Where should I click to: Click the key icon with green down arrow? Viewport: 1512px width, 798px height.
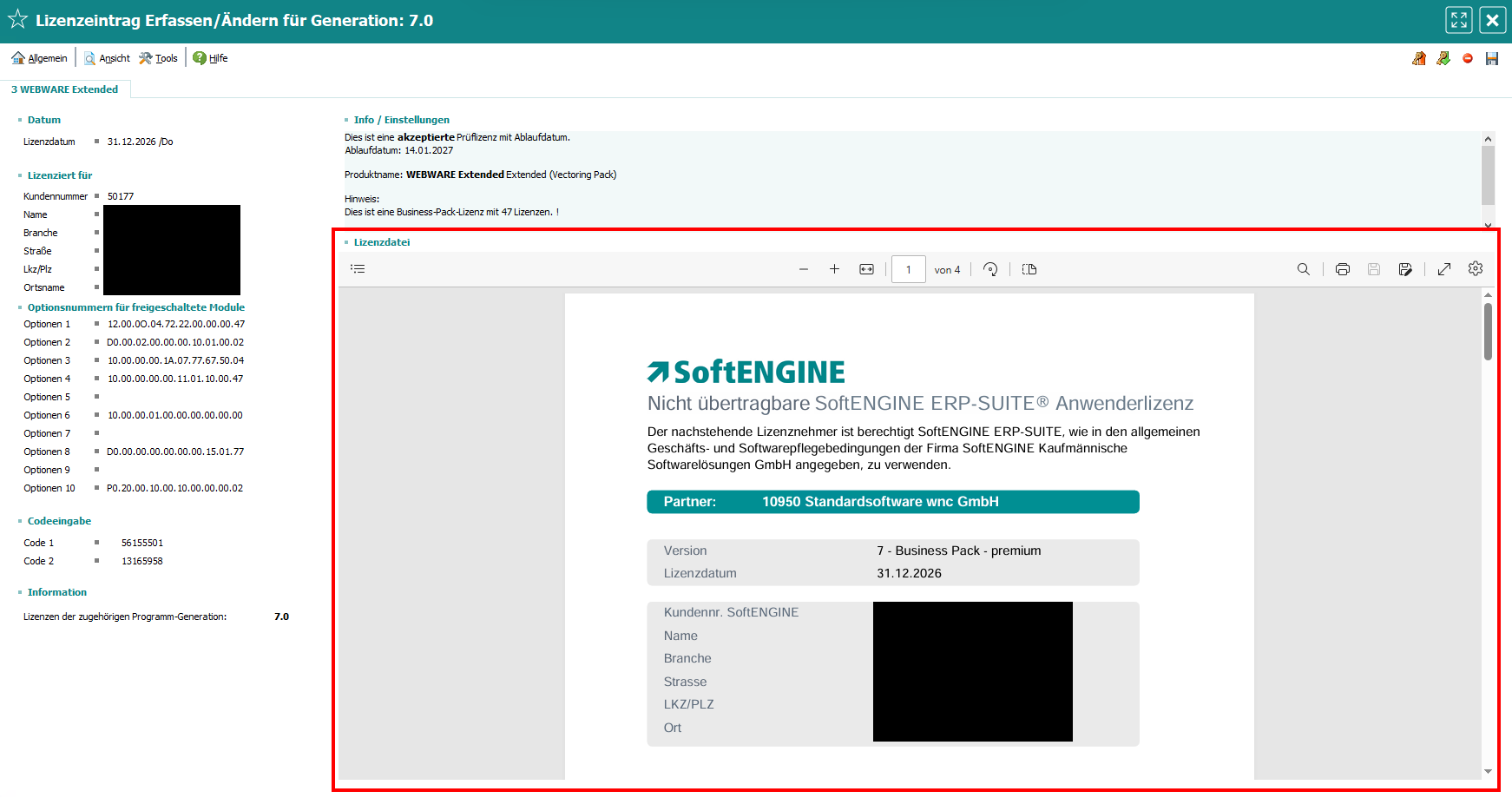click(1443, 58)
